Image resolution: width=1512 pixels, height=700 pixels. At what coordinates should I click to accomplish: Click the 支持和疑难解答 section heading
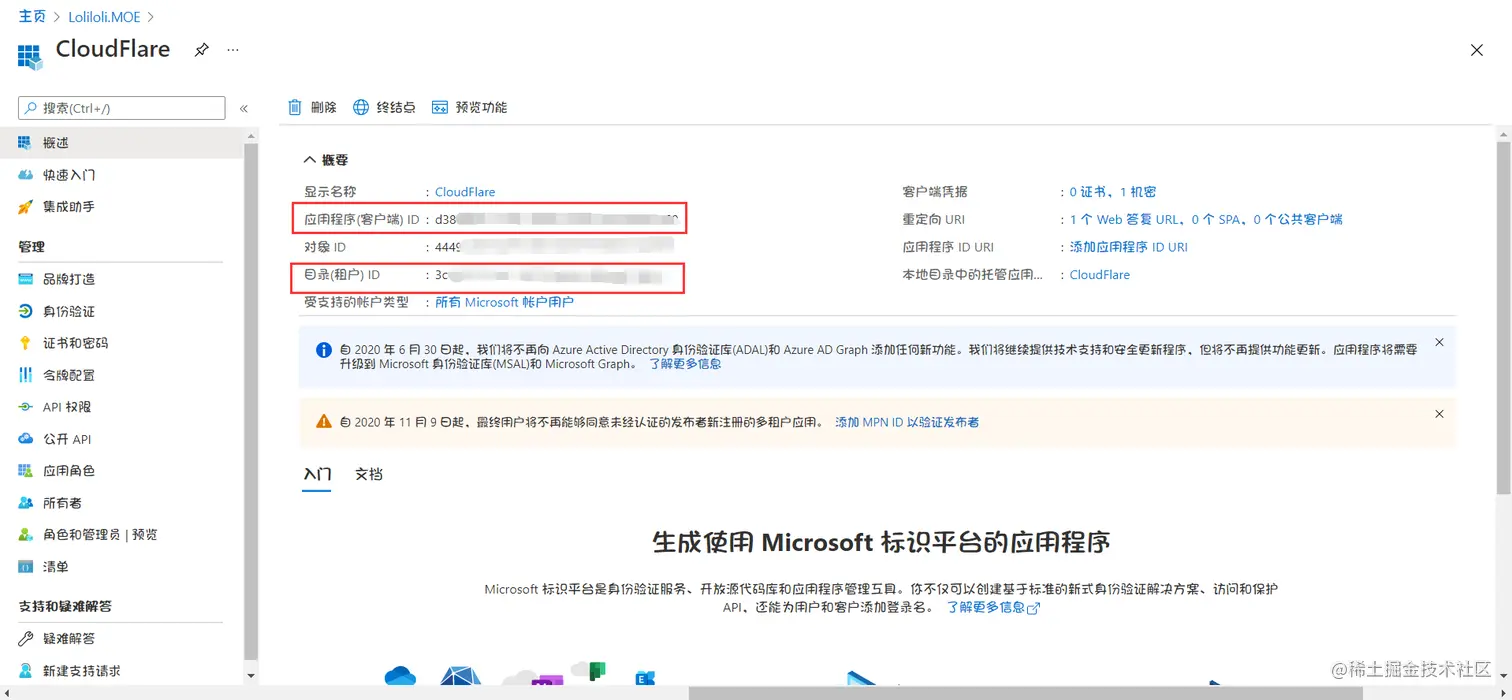pos(65,607)
